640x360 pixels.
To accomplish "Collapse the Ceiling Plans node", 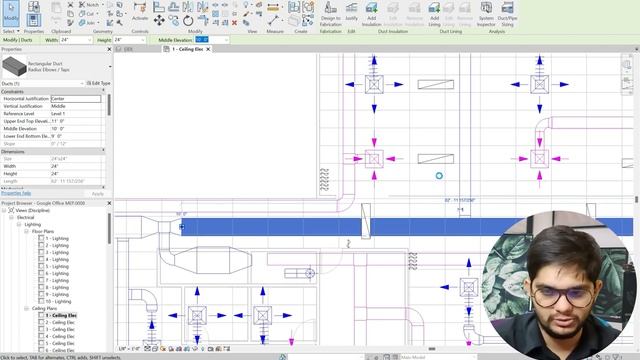I will coord(27,309).
